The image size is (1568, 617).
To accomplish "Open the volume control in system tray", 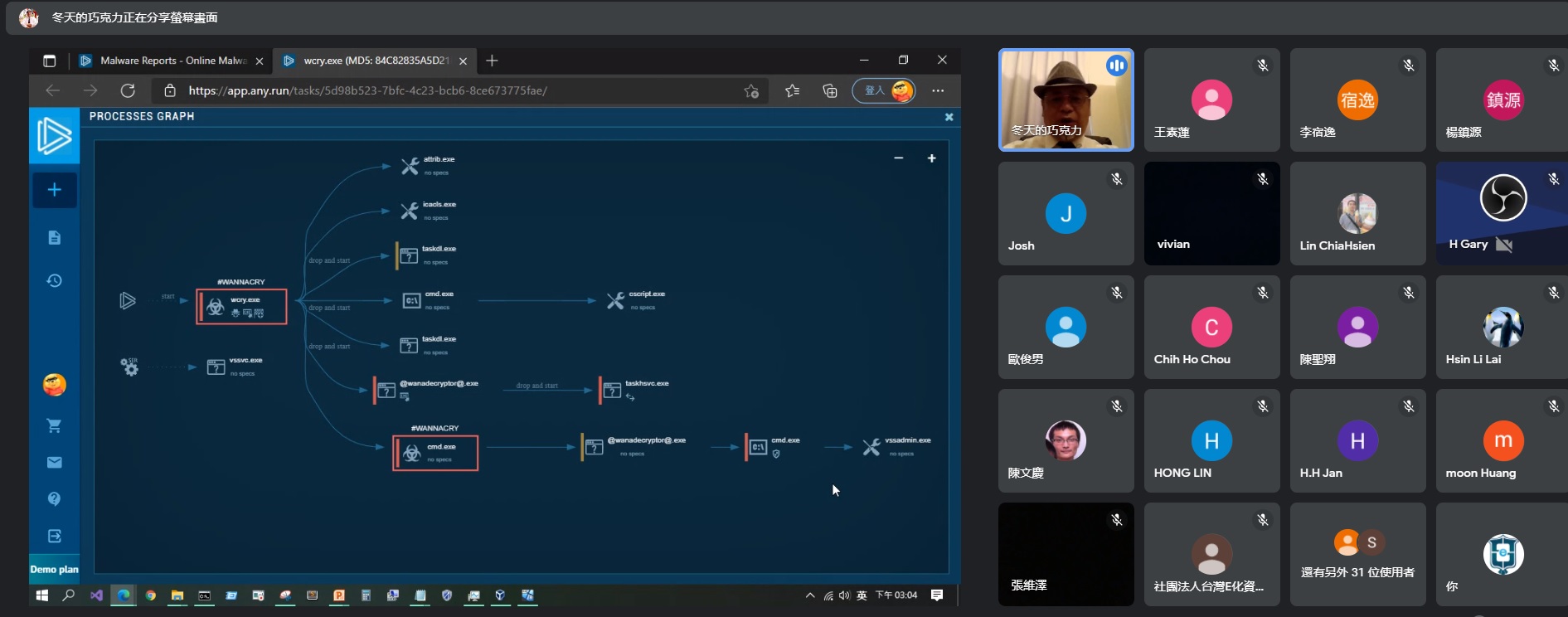I will [x=844, y=595].
